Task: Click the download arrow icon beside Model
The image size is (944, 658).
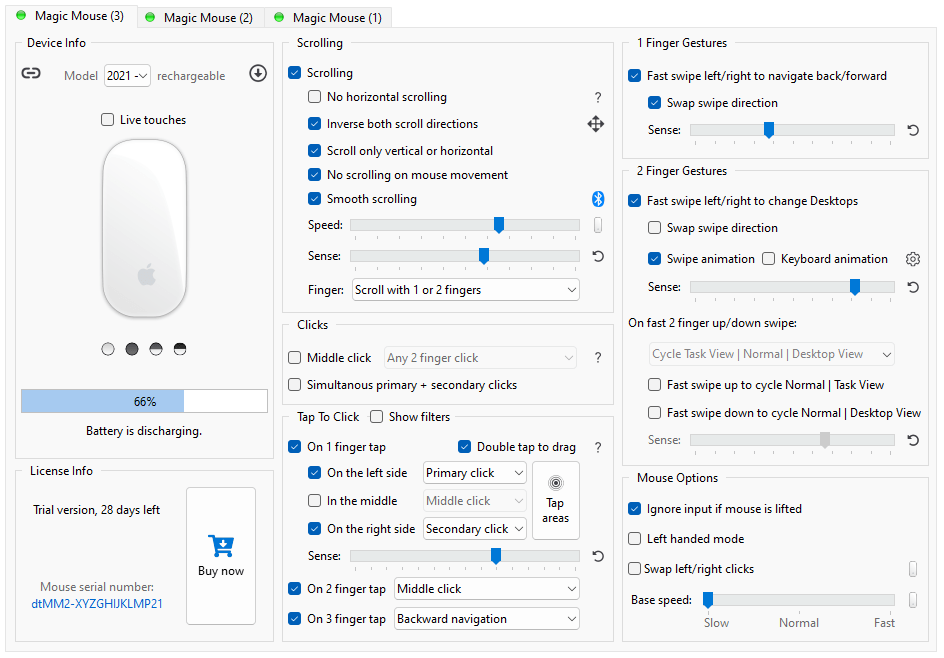Action: click(258, 73)
